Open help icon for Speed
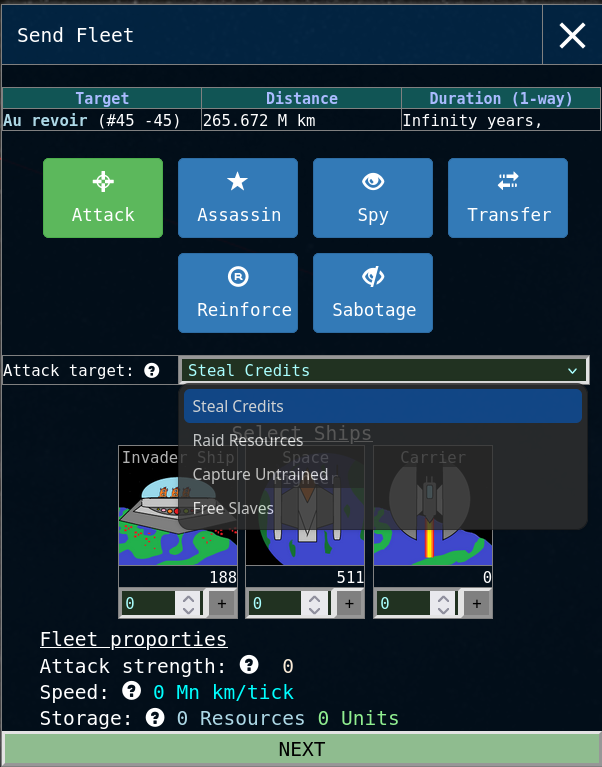 click(131, 691)
